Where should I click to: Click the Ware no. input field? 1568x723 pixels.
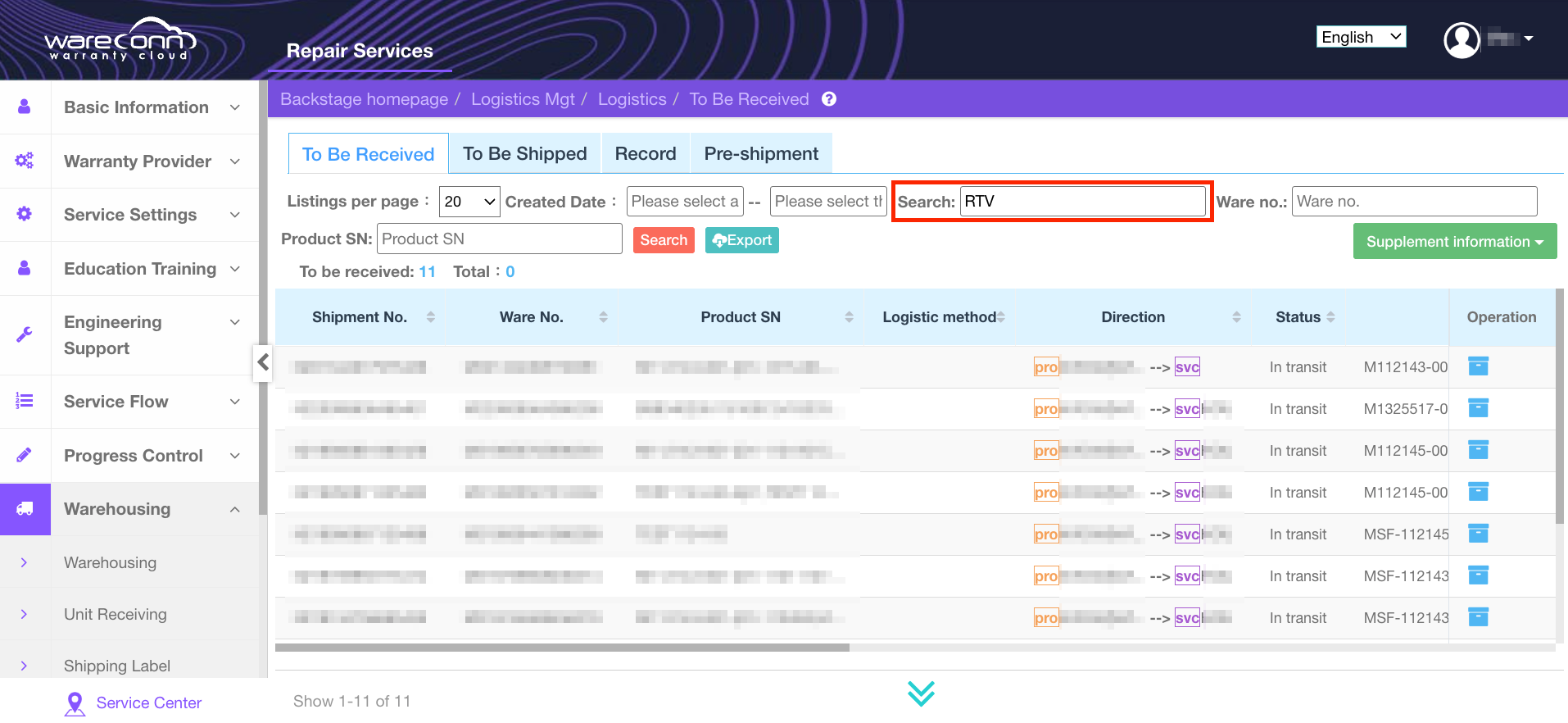(x=1413, y=202)
